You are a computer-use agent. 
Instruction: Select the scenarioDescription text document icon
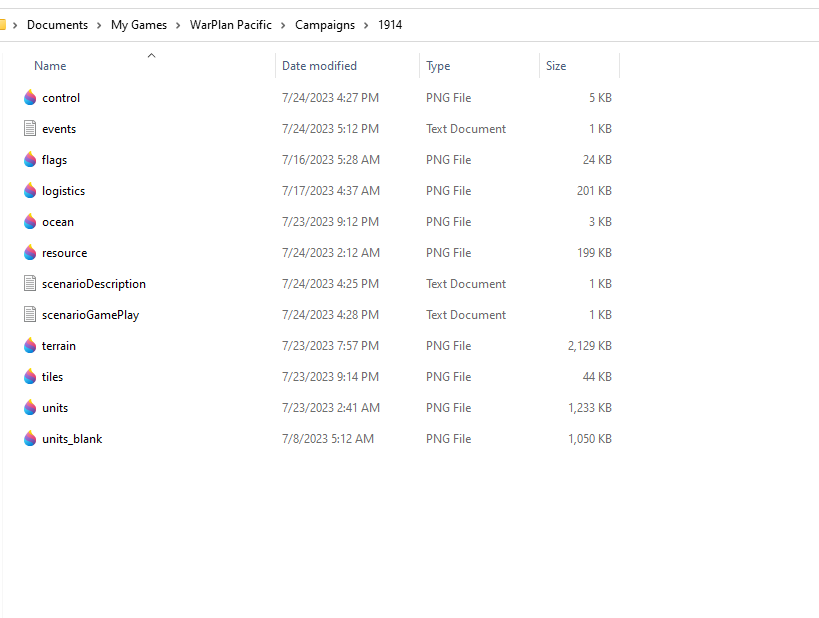pos(30,284)
